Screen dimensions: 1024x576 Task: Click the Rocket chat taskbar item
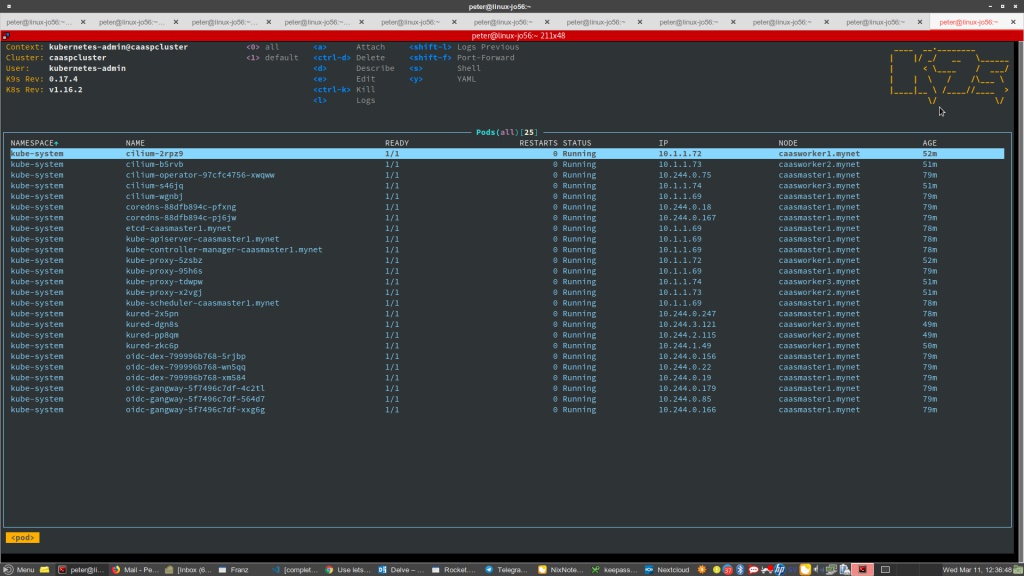tap(457, 569)
